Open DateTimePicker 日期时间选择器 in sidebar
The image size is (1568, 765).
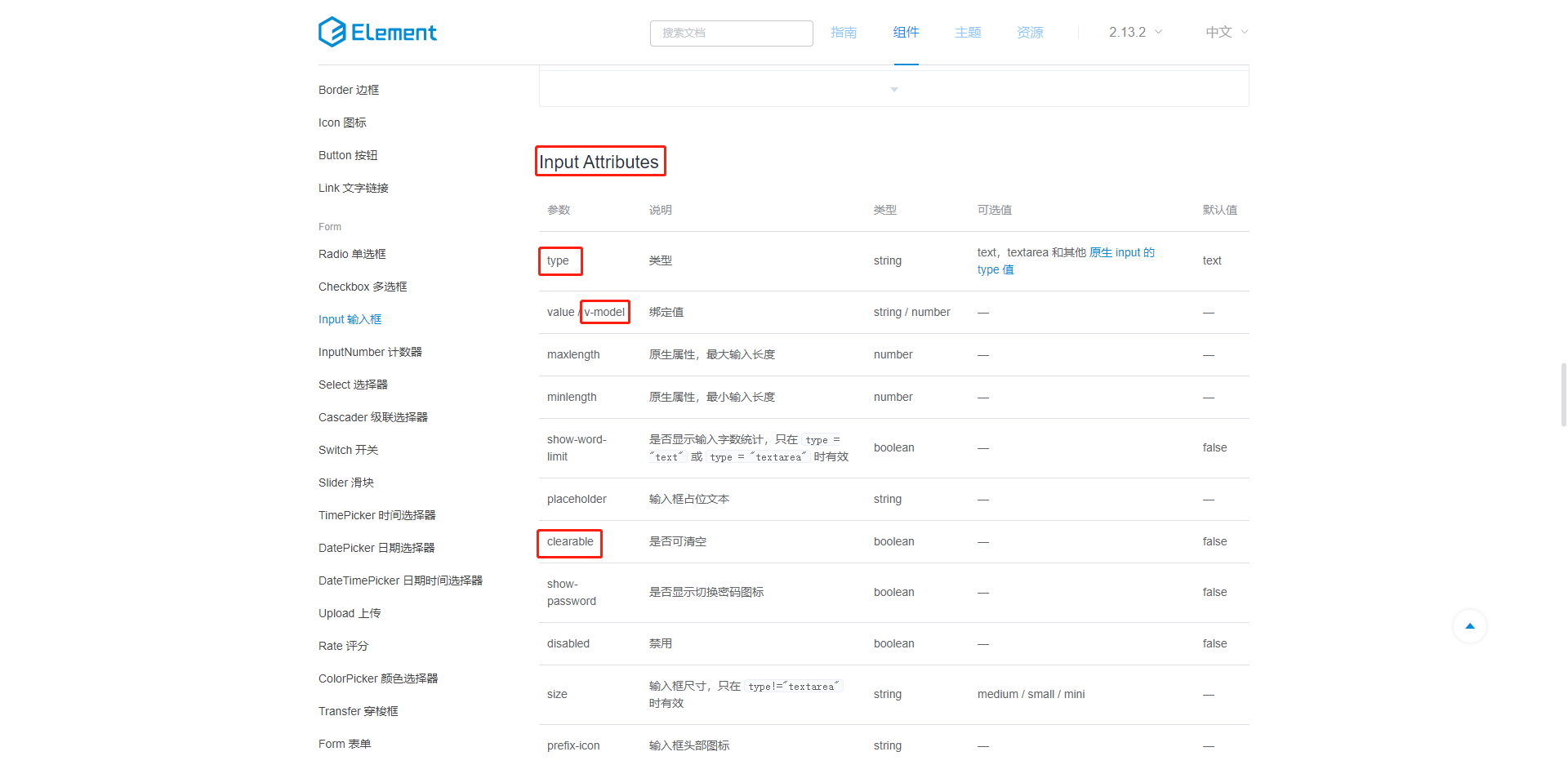point(400,580)
